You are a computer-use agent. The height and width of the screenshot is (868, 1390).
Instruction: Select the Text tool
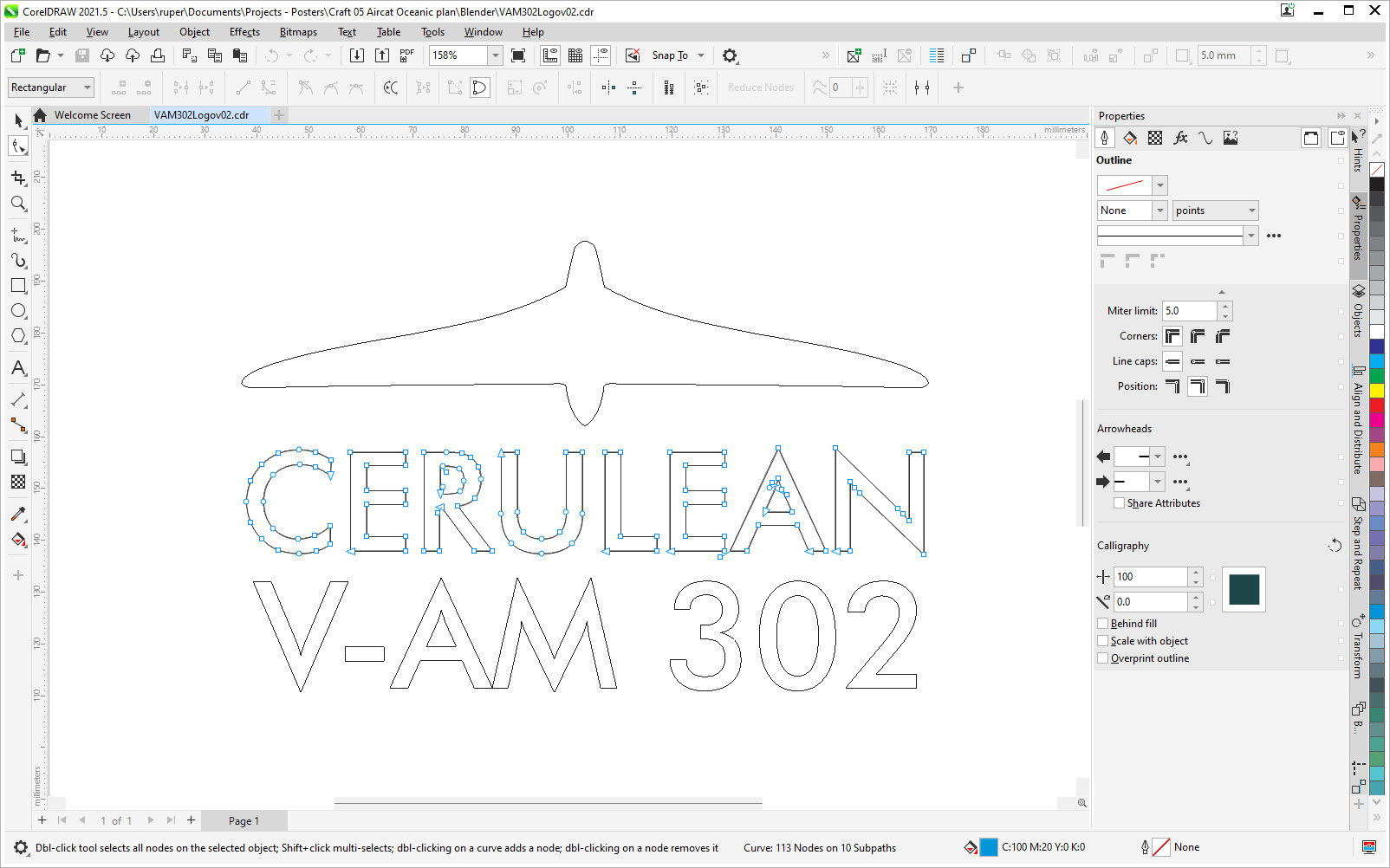click(18, 368)
